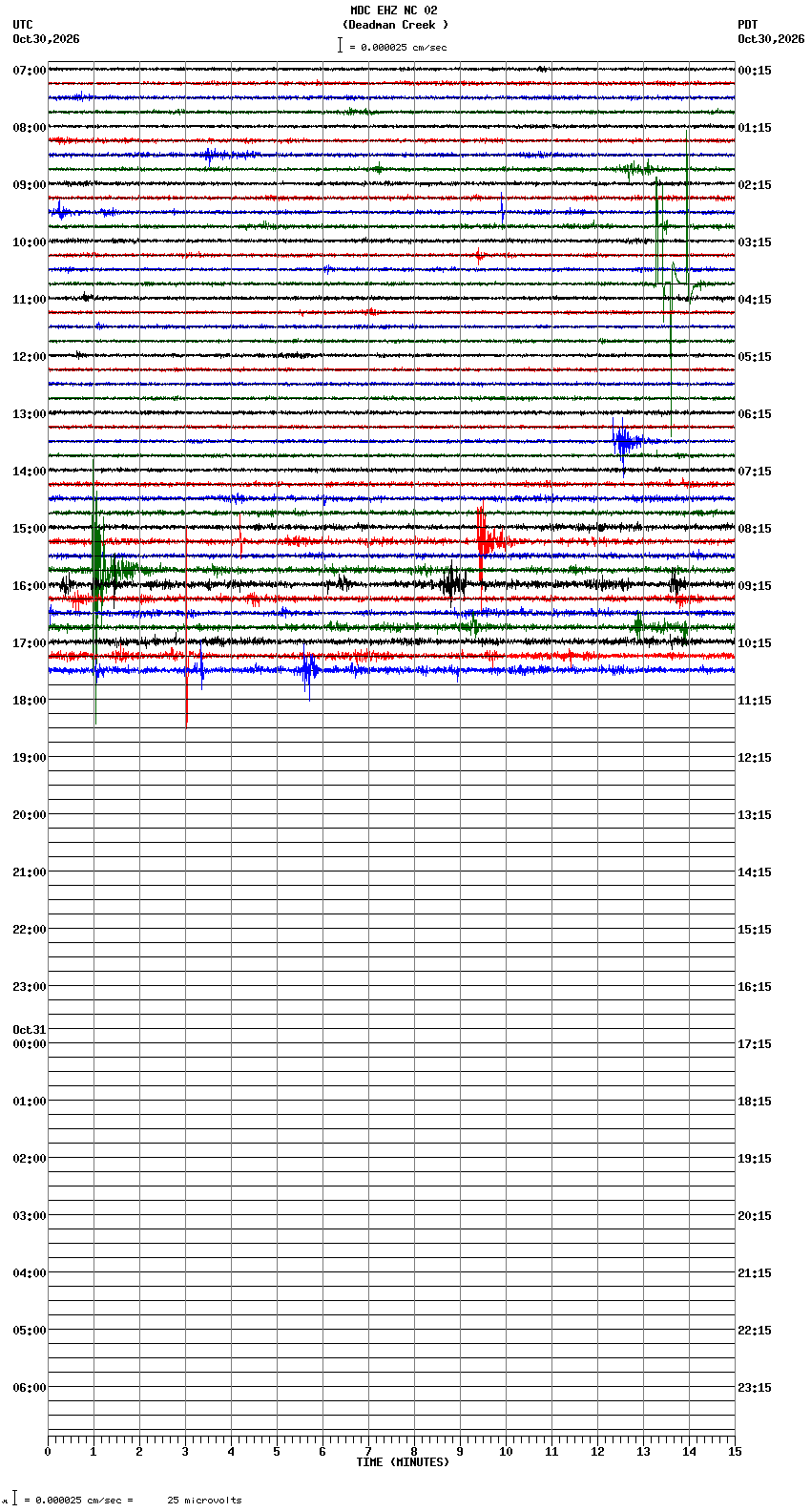Click the 23:15 PDT time label
Screen dimensions: 811x1512
[x=755, y=1387]
